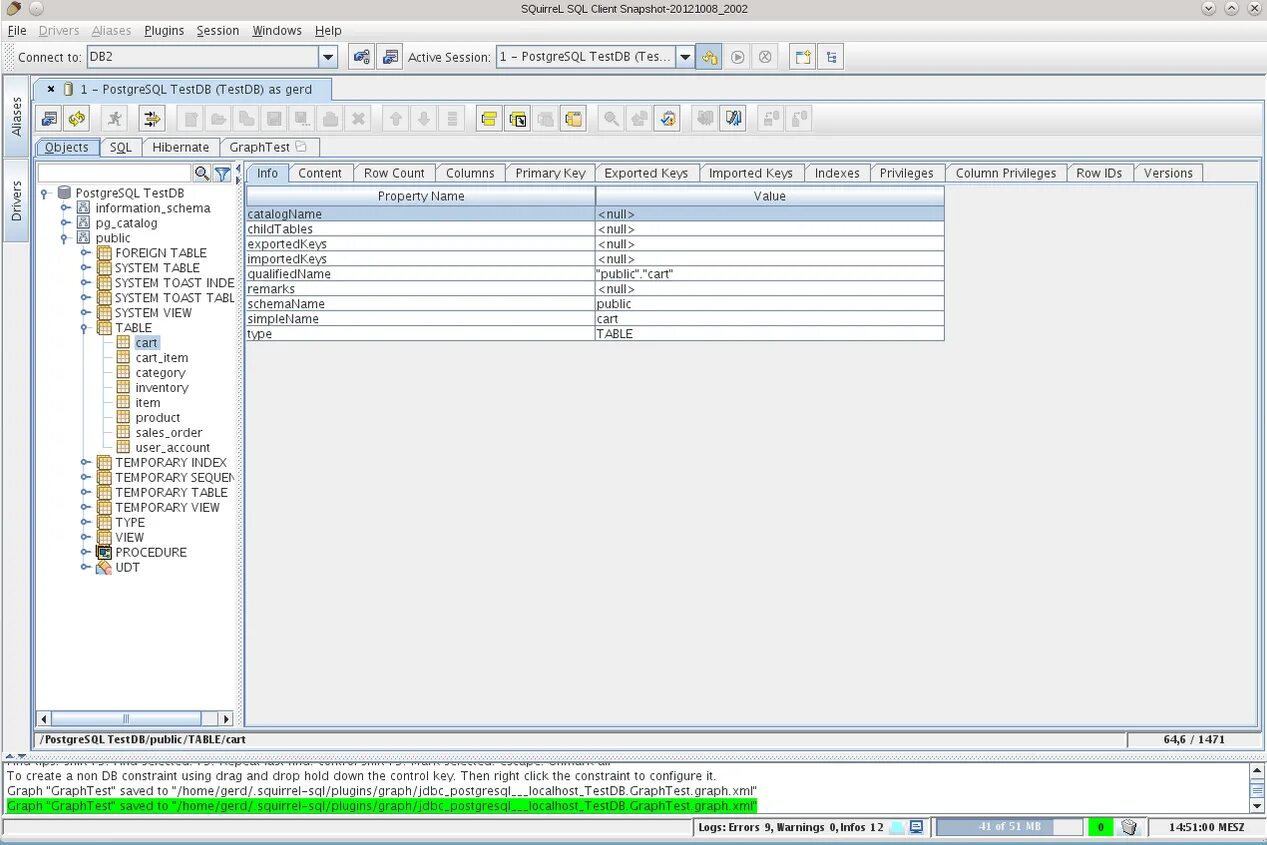Click the commit arrows icon in session toolbar

click(152, 119)
